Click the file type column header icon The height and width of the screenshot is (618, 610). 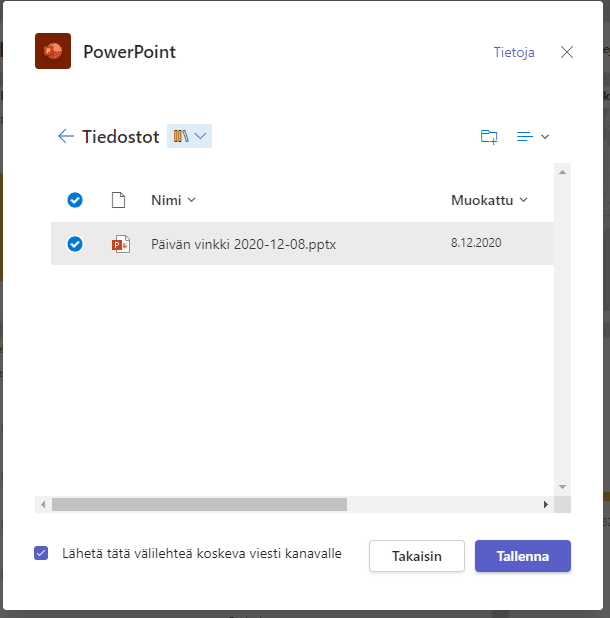(118, 200)
